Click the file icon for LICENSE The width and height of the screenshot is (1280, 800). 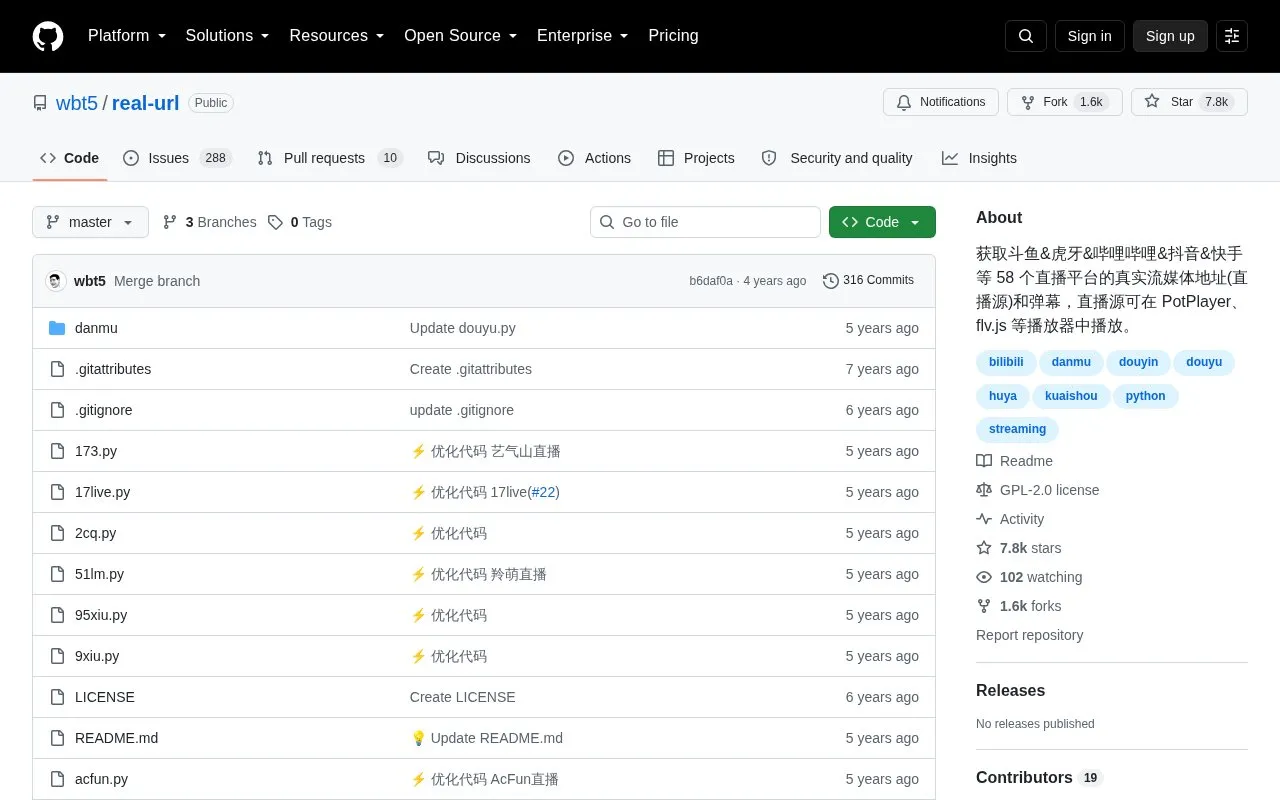coord(57,697)
